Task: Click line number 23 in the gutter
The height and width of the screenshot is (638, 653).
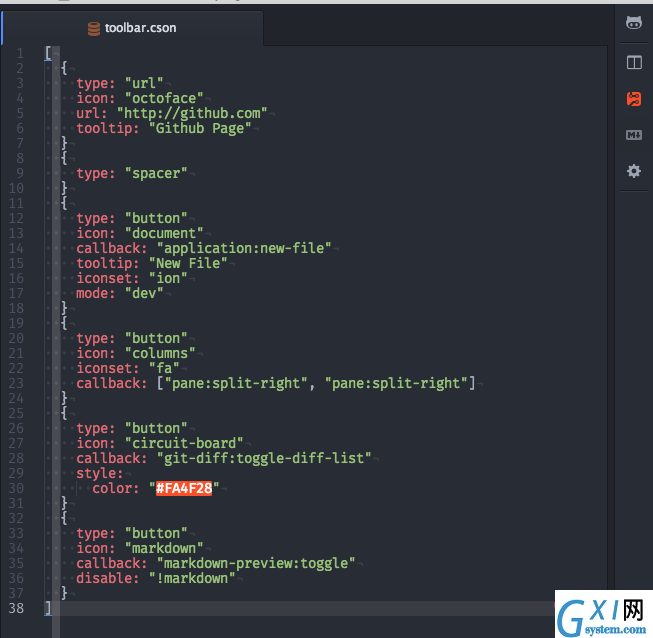Action: [x=16, y=383]
